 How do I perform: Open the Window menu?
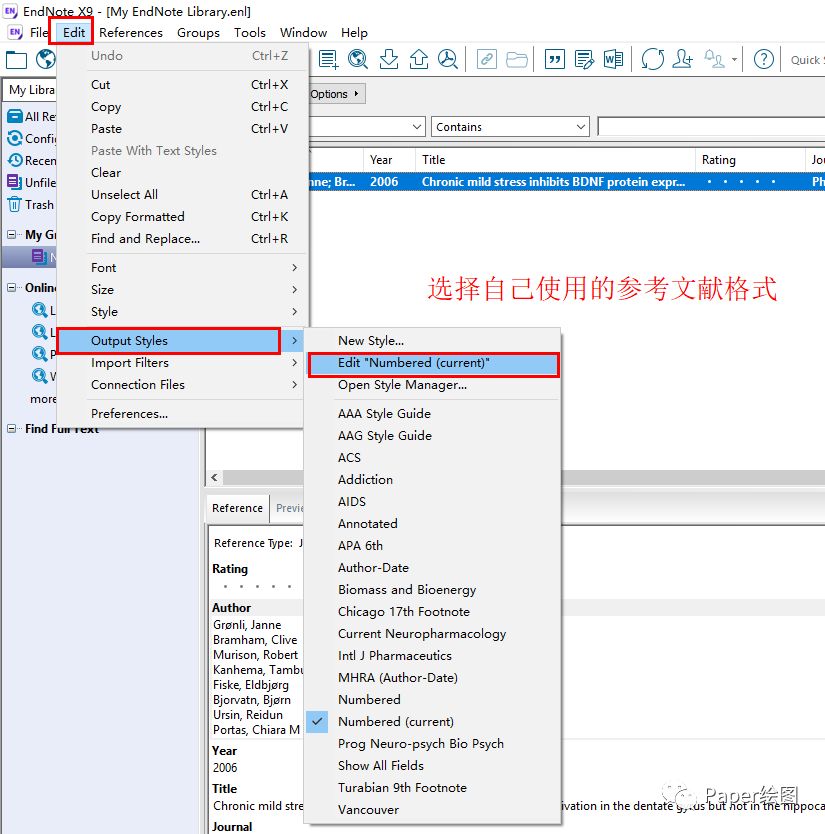tap(303, 32)
